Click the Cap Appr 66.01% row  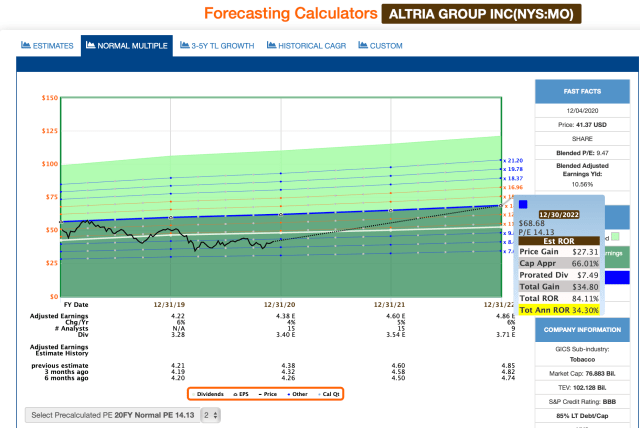[559, 263]
